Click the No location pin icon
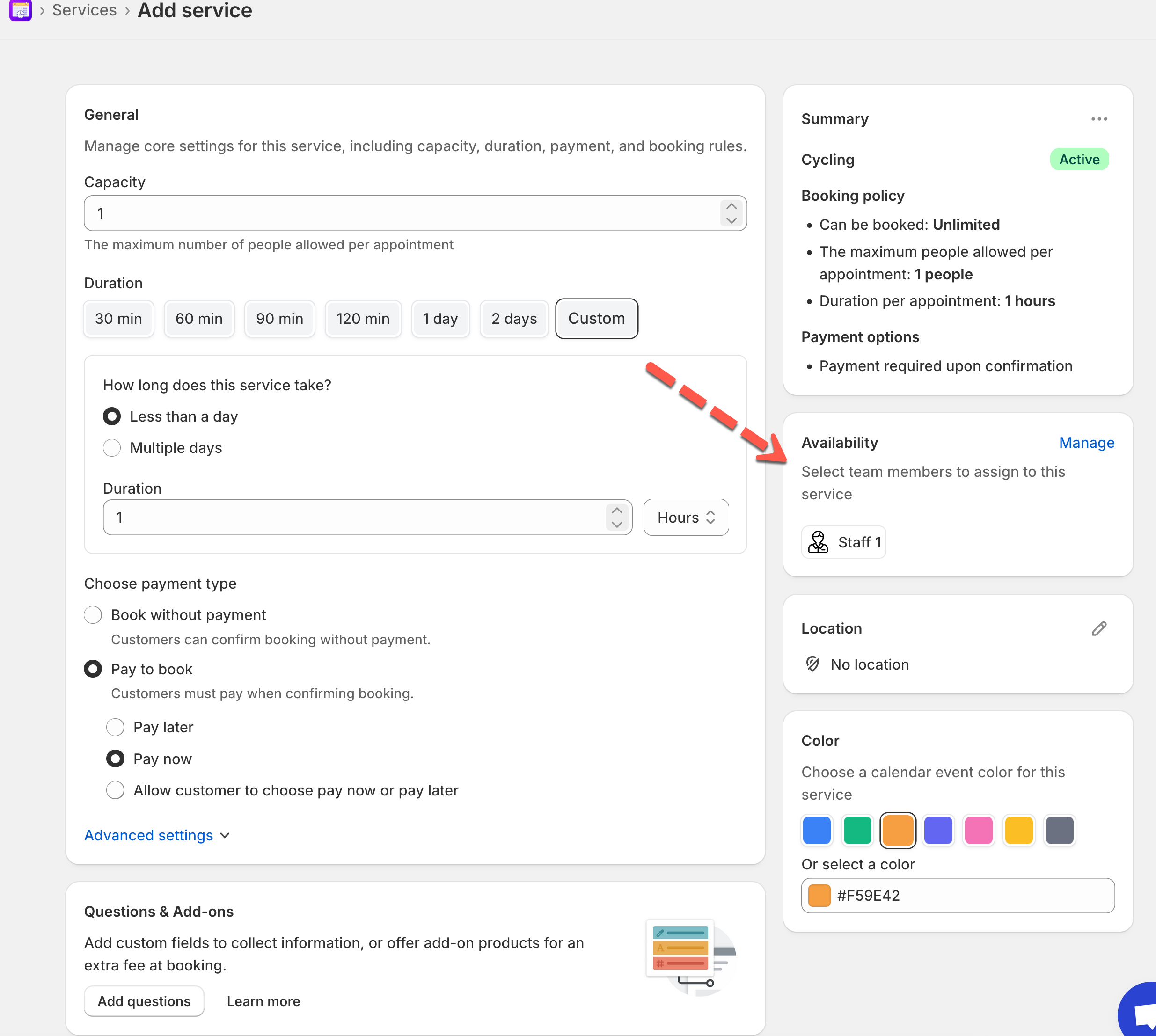The height and width of the screenshot is (1036, 1156). (x=813, y=664)
